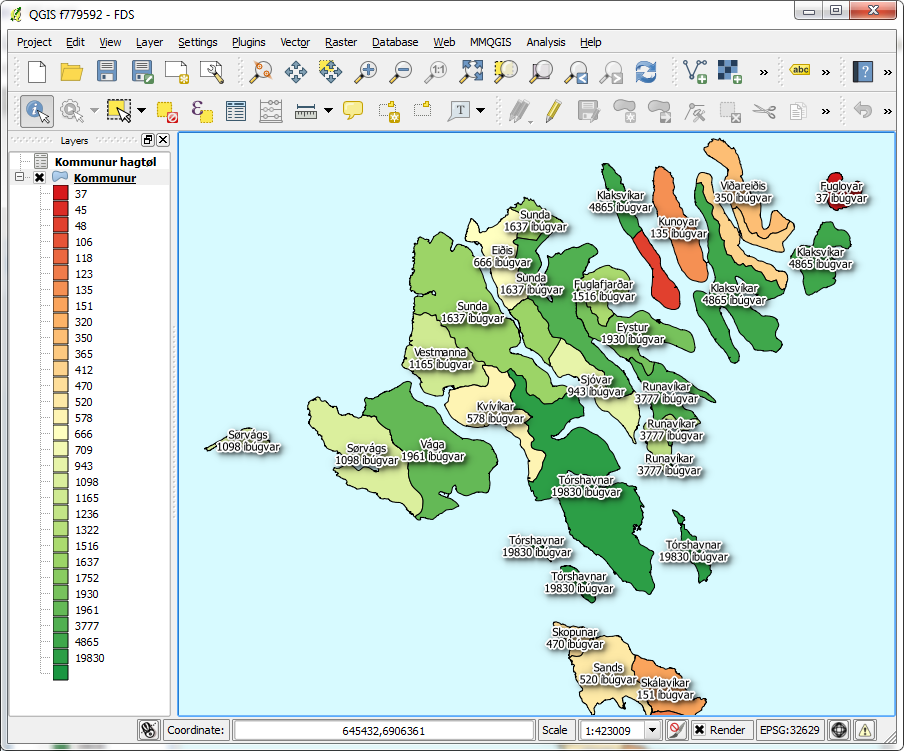
Task: Click the Zoom Full extent icon
Action: point(471,72)
